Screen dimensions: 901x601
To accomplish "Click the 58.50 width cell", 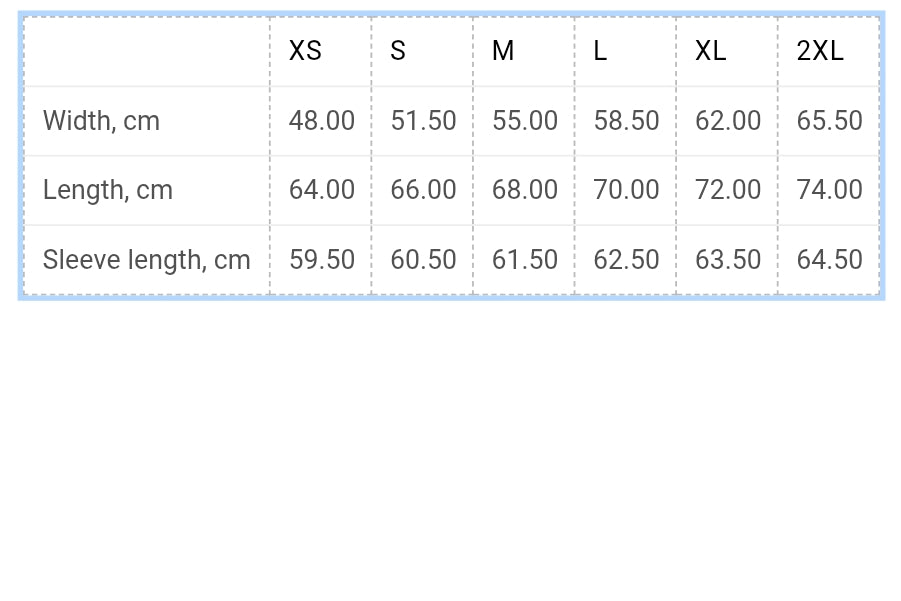I will tap(626, 121).
